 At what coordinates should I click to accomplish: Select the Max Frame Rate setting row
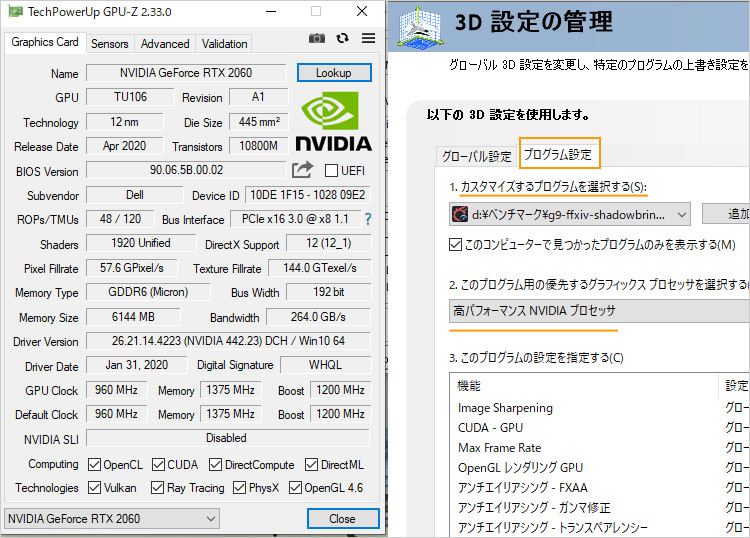pos(599,448)
